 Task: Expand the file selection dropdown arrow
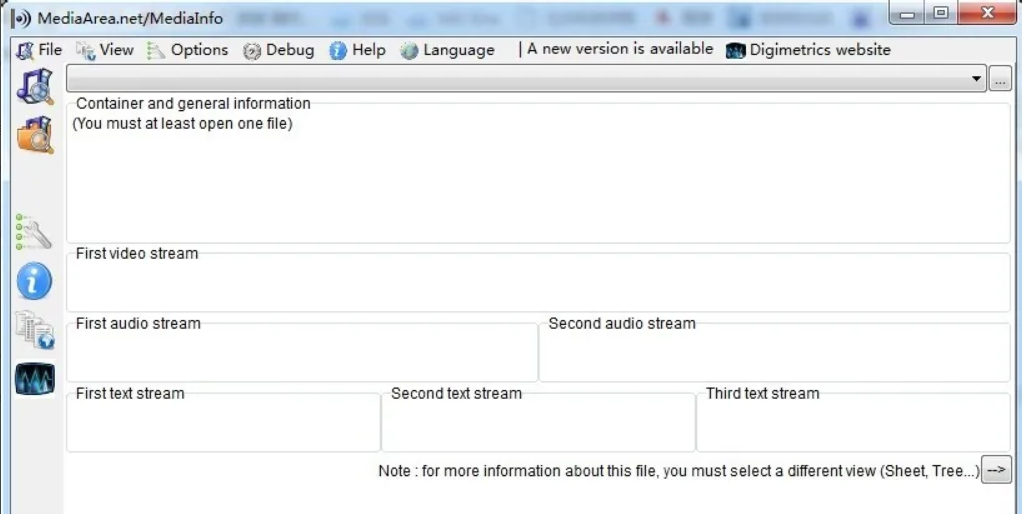click(977, 79)
